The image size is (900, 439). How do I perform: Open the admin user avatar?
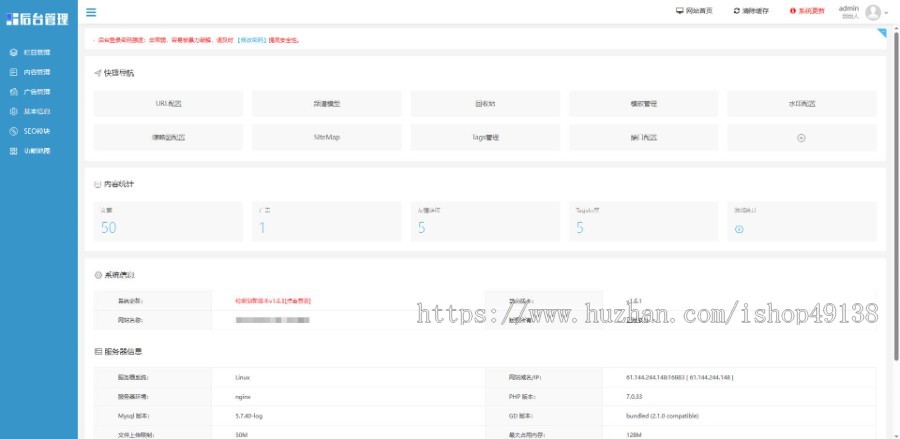tap(873, 12)
